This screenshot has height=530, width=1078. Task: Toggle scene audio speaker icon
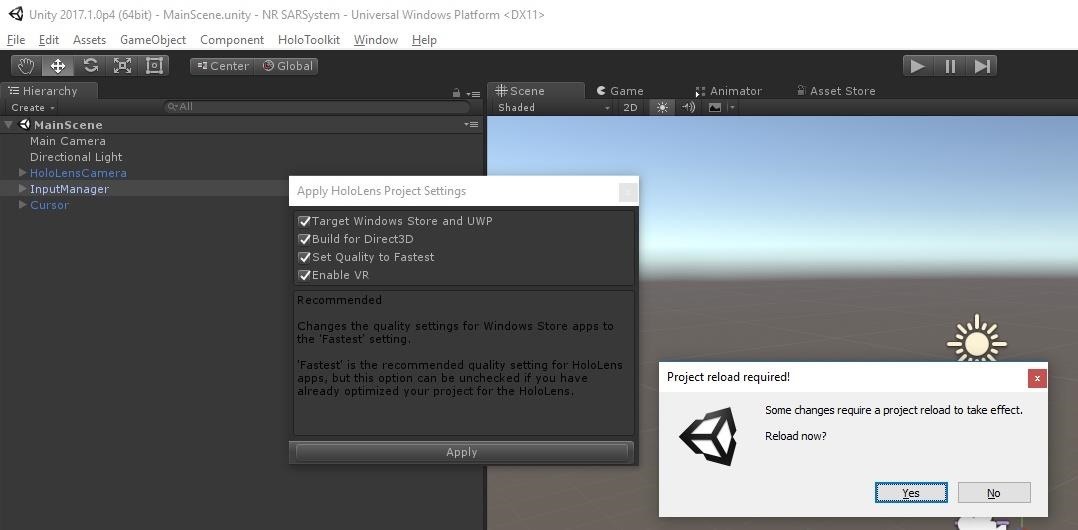688,107
